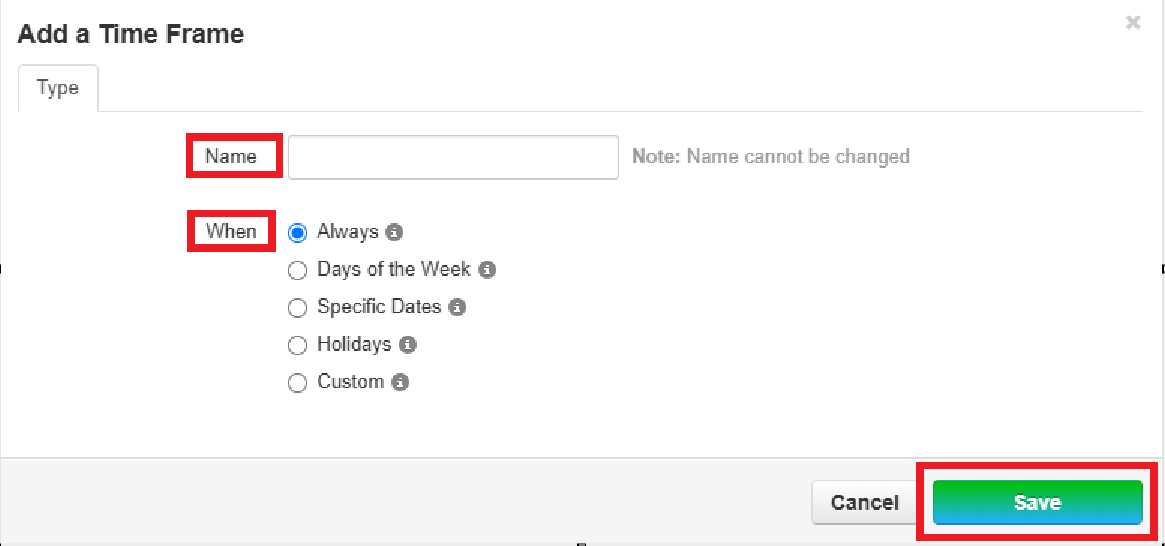Select the Days of the Week option

pos(297,270)
